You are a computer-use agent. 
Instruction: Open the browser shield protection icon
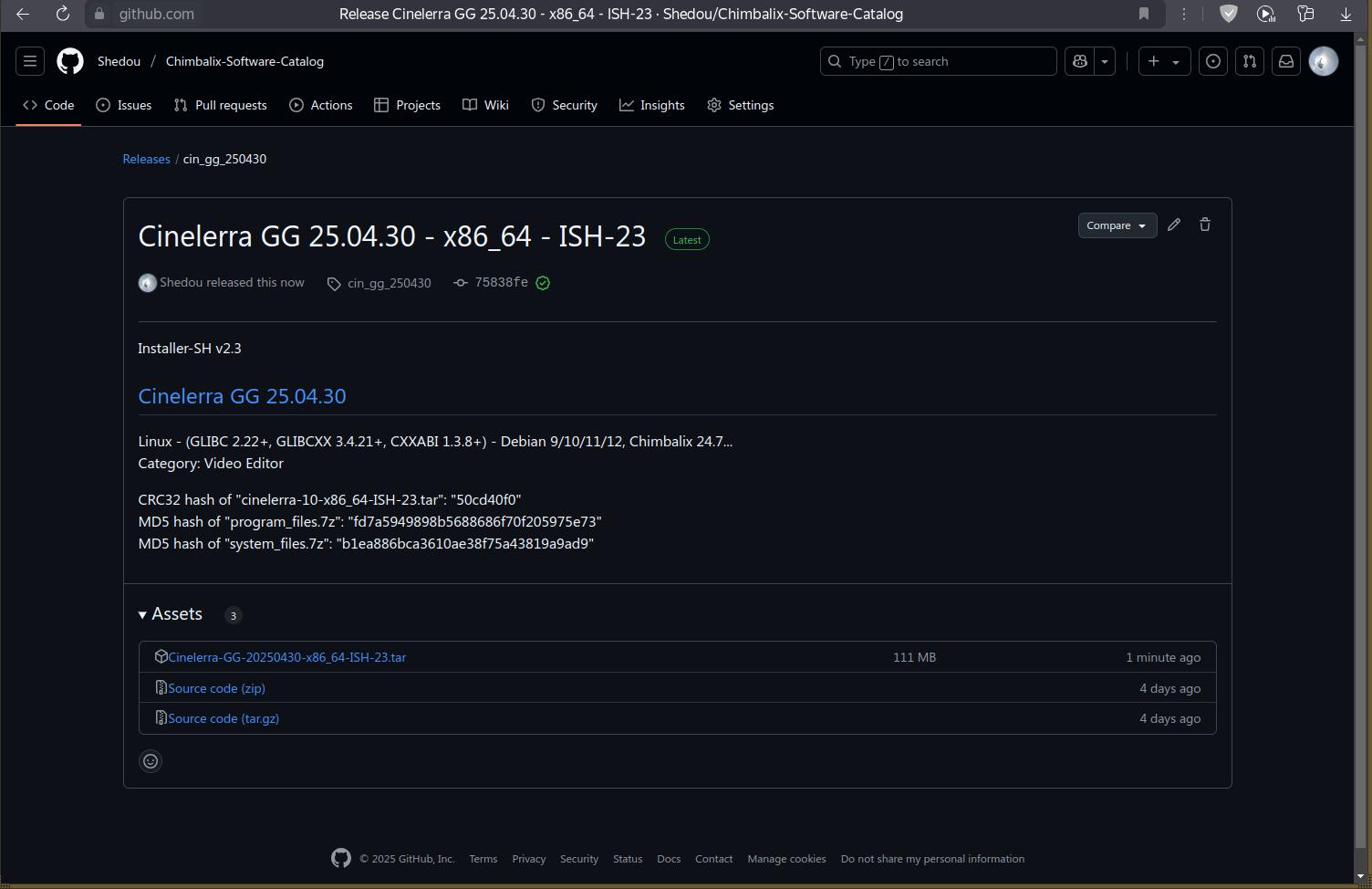tap(1229, 14)
